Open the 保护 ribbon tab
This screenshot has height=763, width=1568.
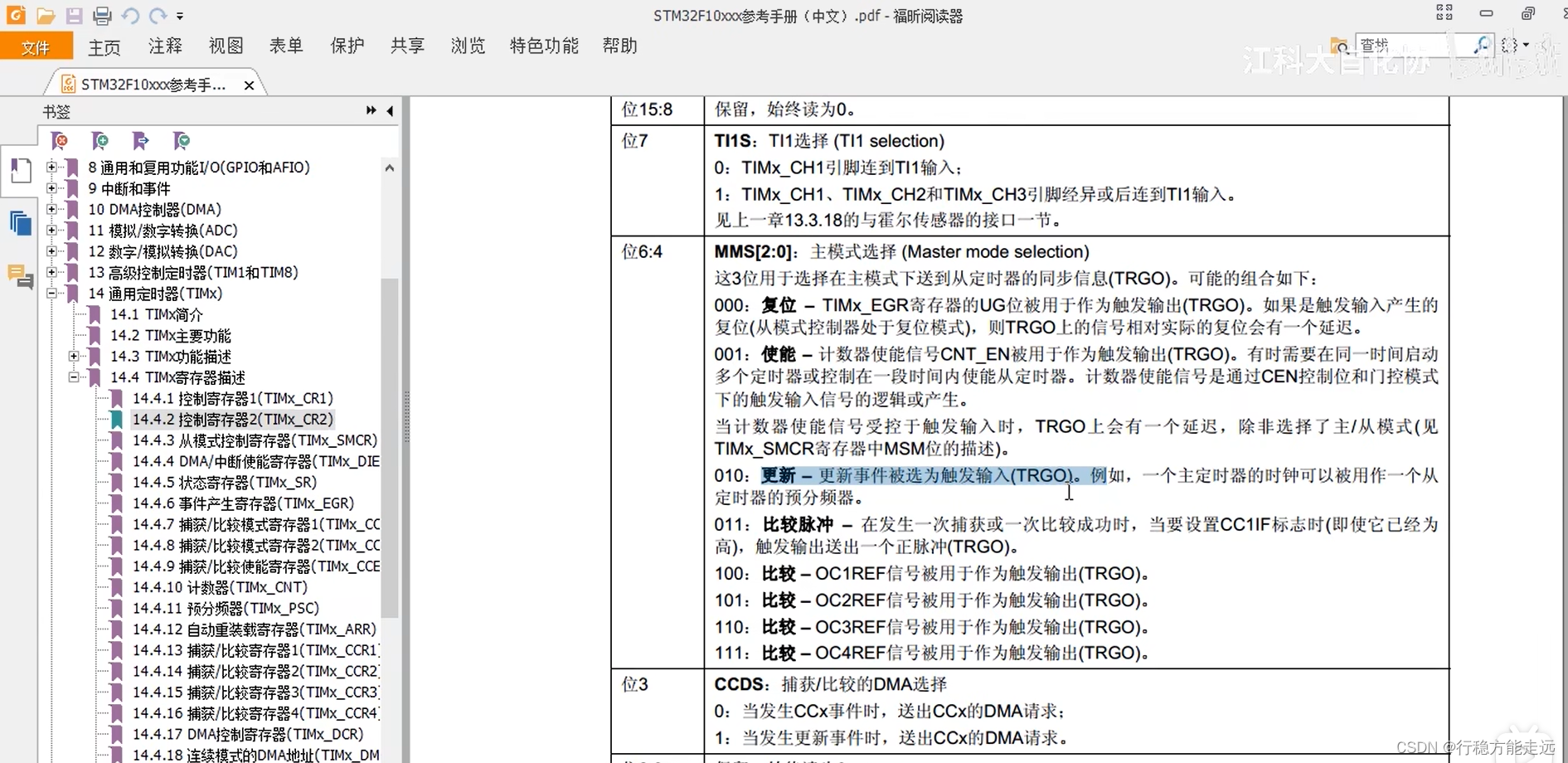pos(347,46)
